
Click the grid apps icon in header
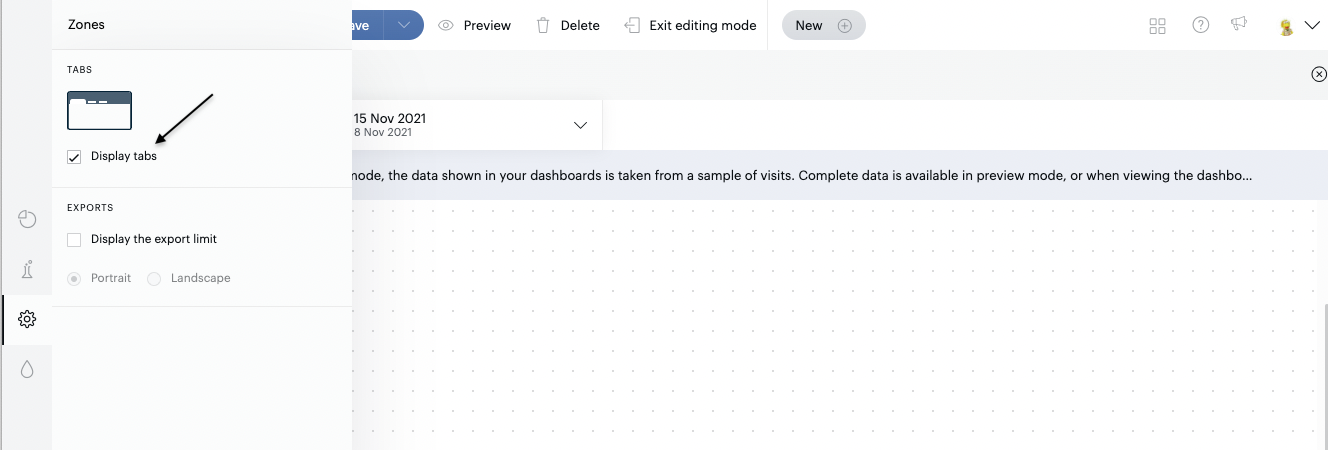[1158, 26]
